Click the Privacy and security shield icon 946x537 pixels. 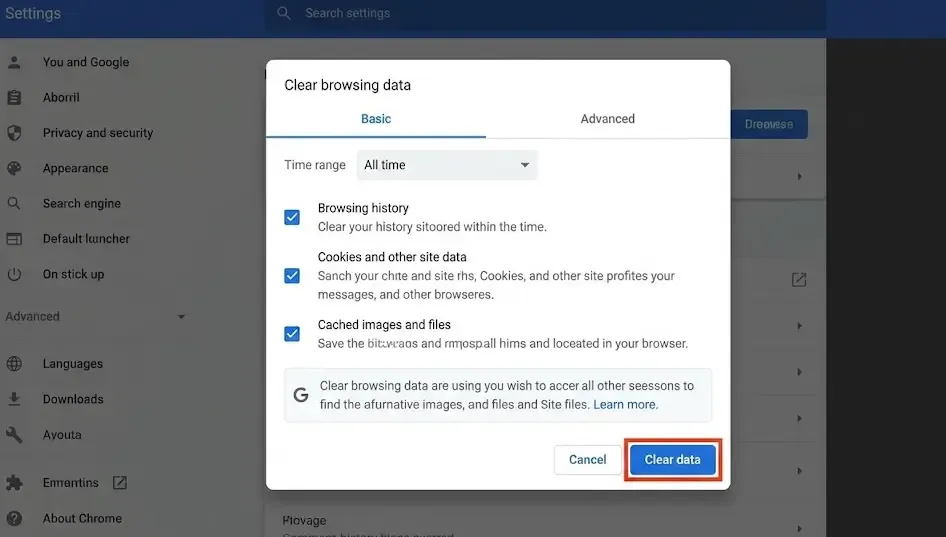point(14,133)
